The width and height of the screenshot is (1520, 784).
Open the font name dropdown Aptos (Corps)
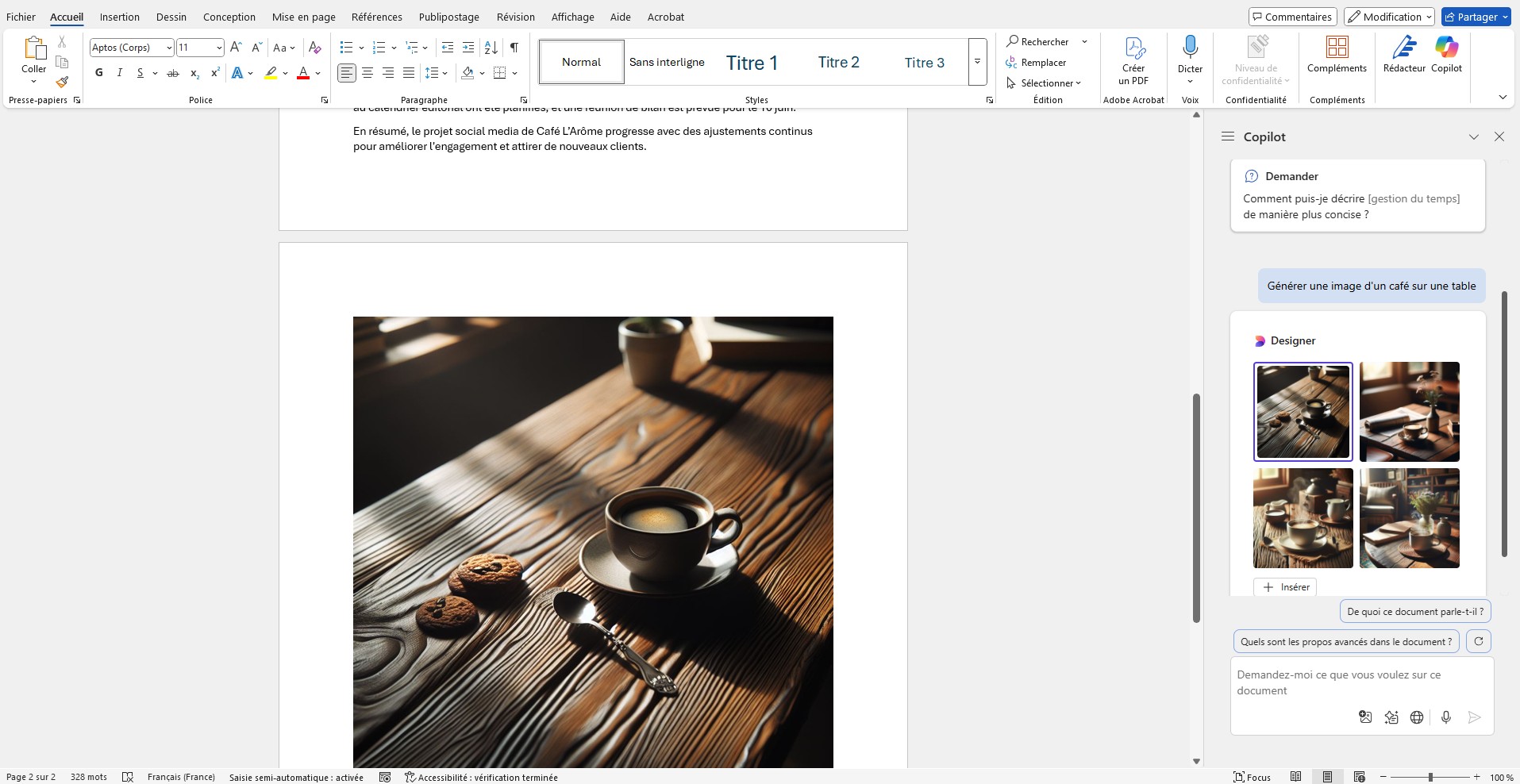[131, 48]
